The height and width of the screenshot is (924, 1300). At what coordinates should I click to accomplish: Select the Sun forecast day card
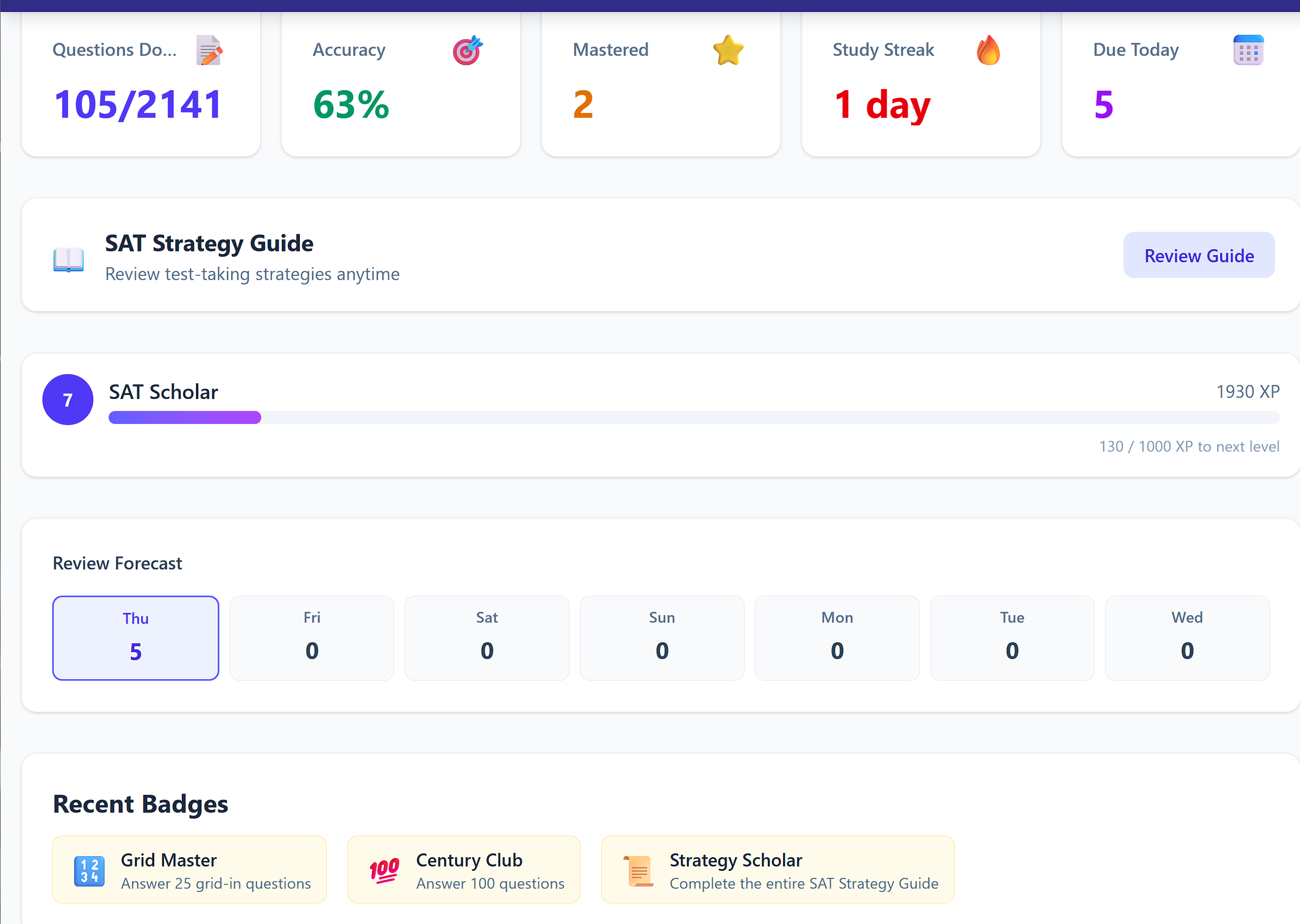pyautogui.click(x=662, y=638)
